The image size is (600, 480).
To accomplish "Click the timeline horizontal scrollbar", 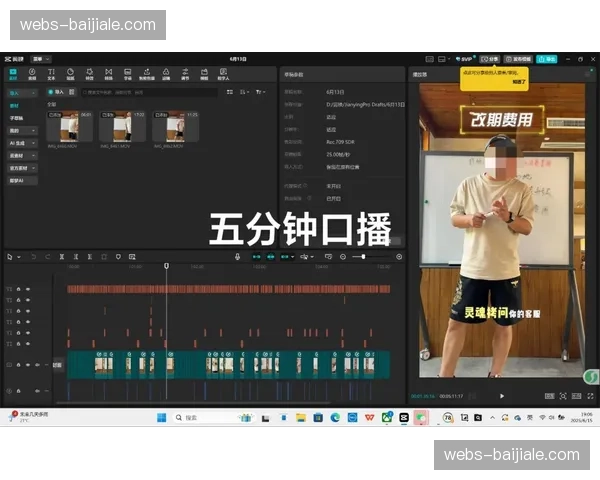I will coord(193,403).
